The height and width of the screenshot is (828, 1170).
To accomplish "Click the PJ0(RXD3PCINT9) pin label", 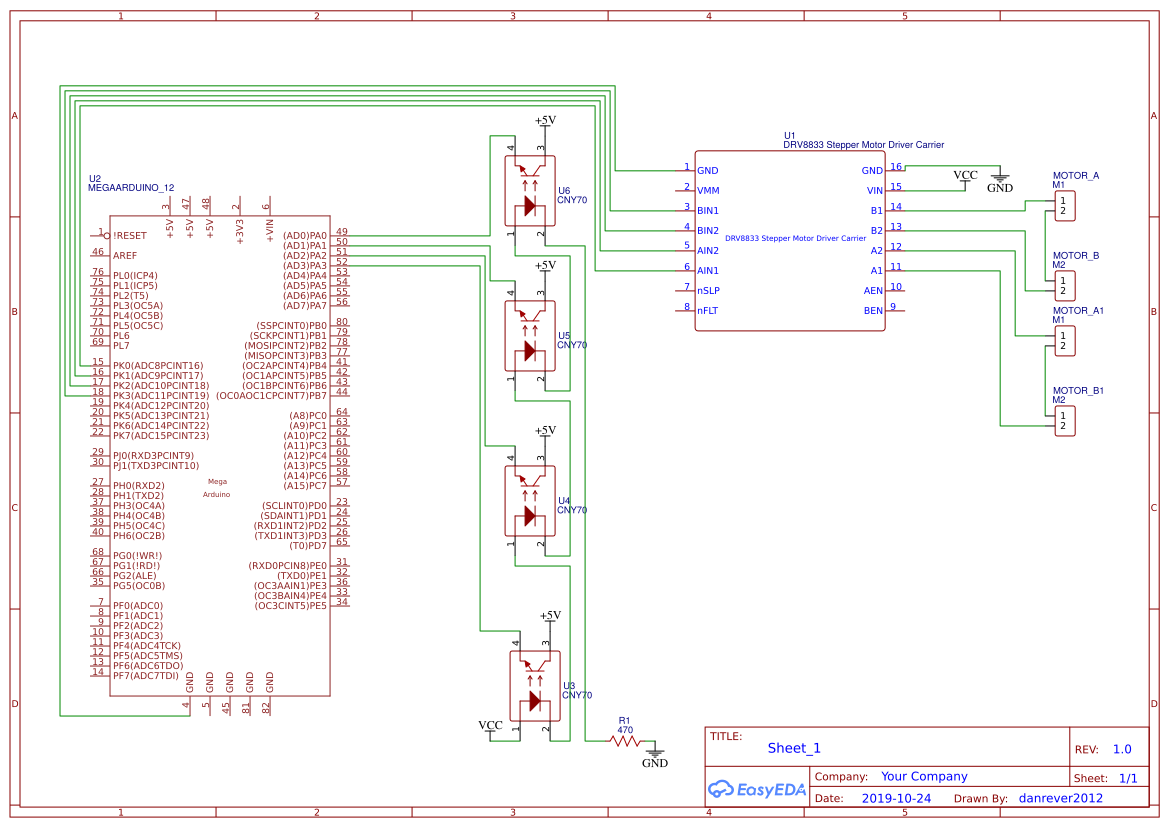I will point(153,456).
